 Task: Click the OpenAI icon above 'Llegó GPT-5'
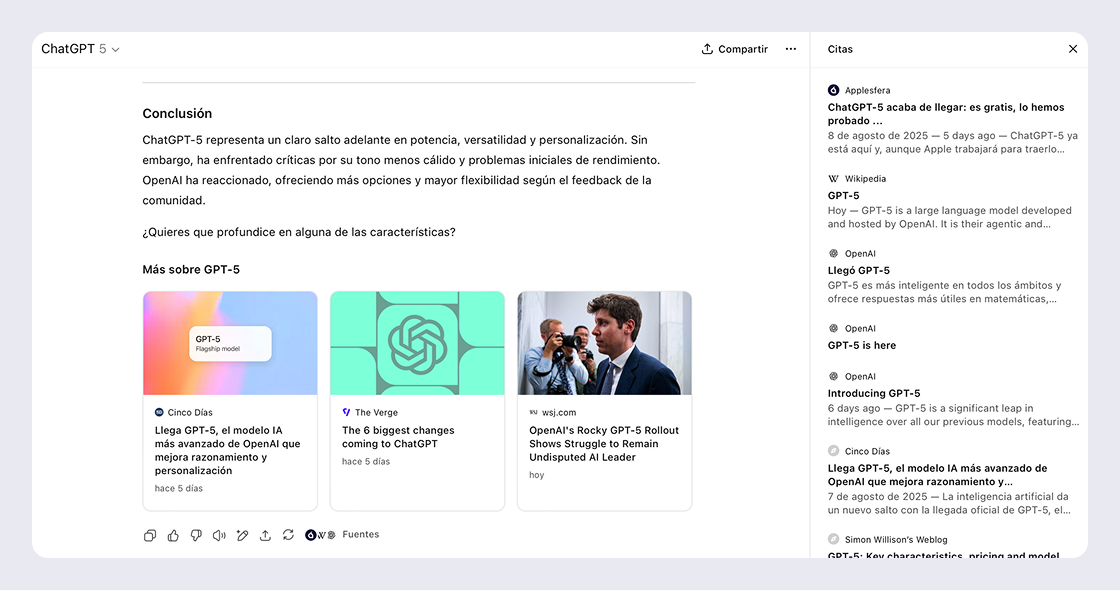coord(834,254)
